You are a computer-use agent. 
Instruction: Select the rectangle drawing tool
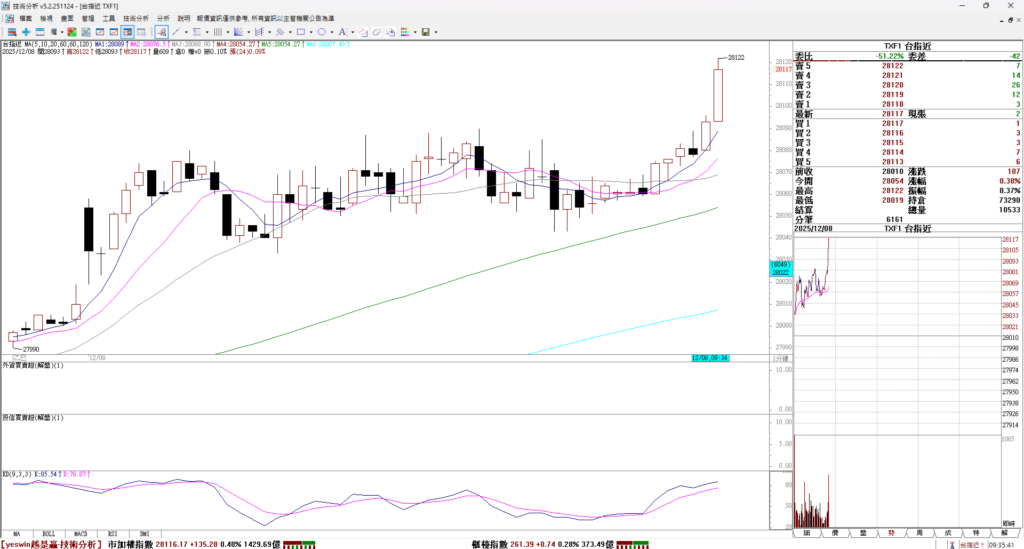tap(300, 32)
